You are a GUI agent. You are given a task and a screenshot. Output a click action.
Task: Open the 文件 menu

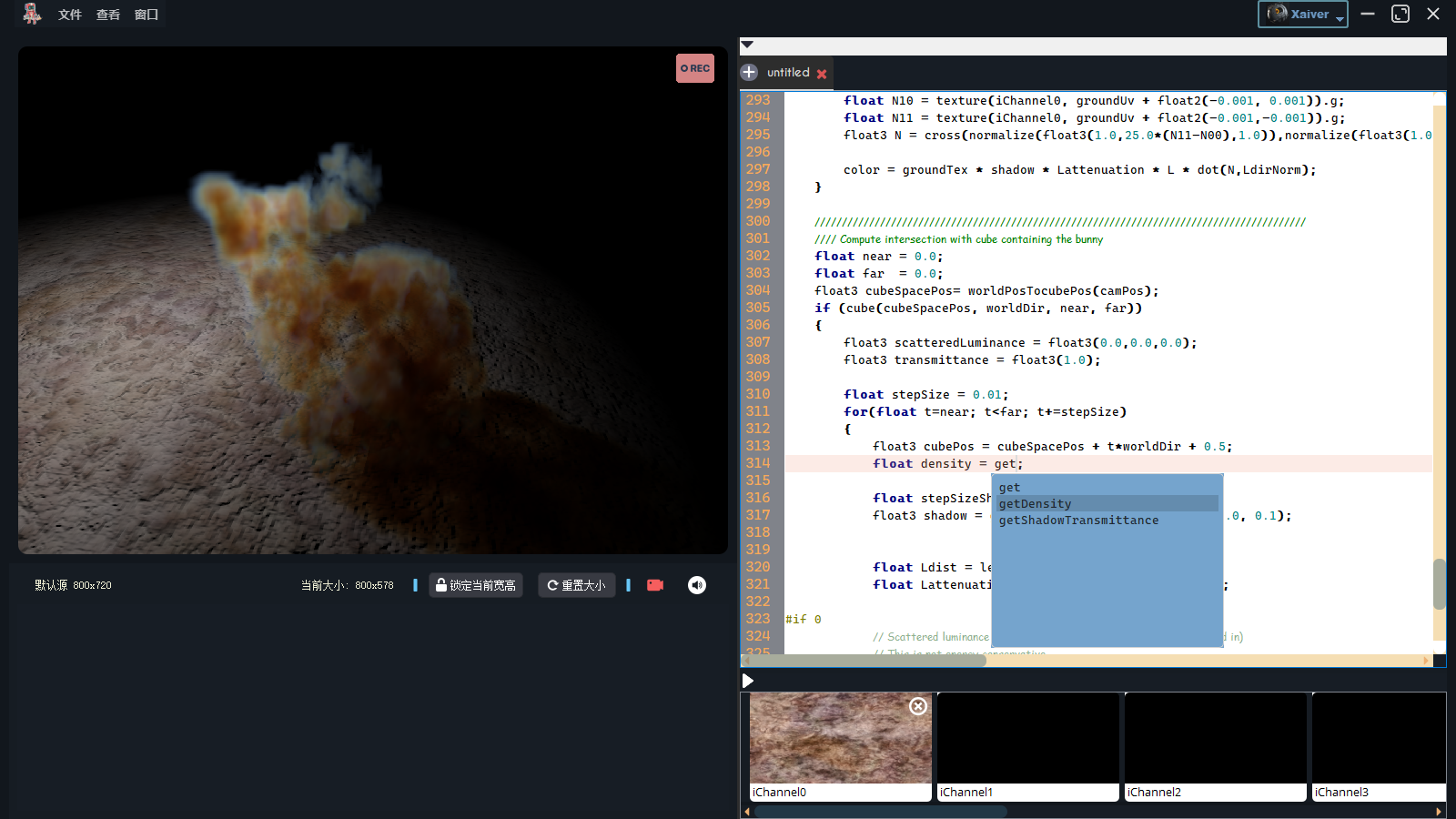pyautogui.click(x=69, y=14)
